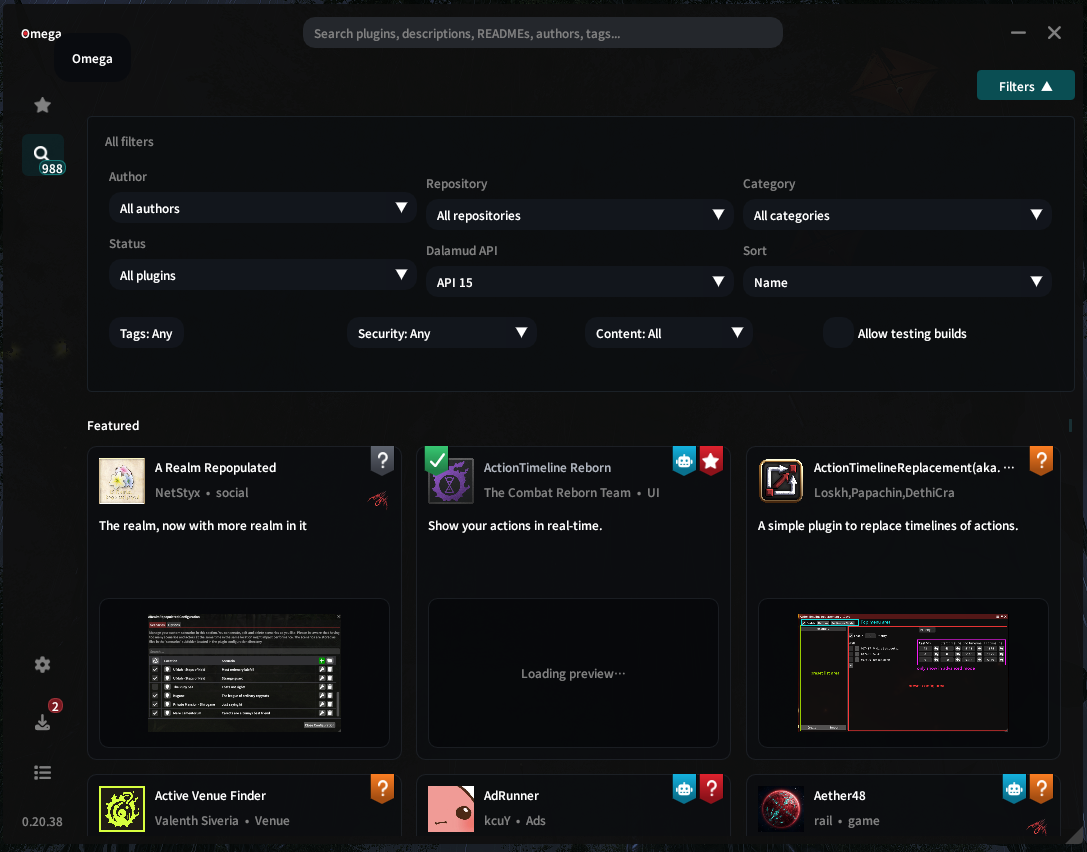Open the All repositories dropdown
1087x852 pixels.
click(x=580, y=215)
